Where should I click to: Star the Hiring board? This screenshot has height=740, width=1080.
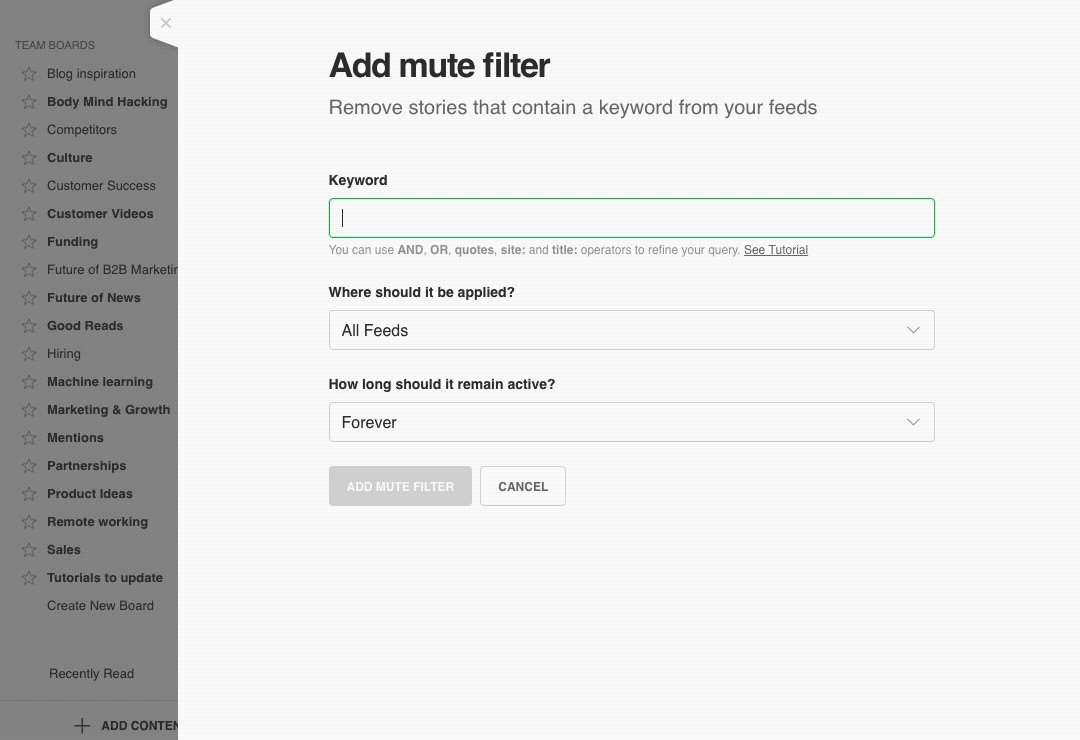(29, 354)
